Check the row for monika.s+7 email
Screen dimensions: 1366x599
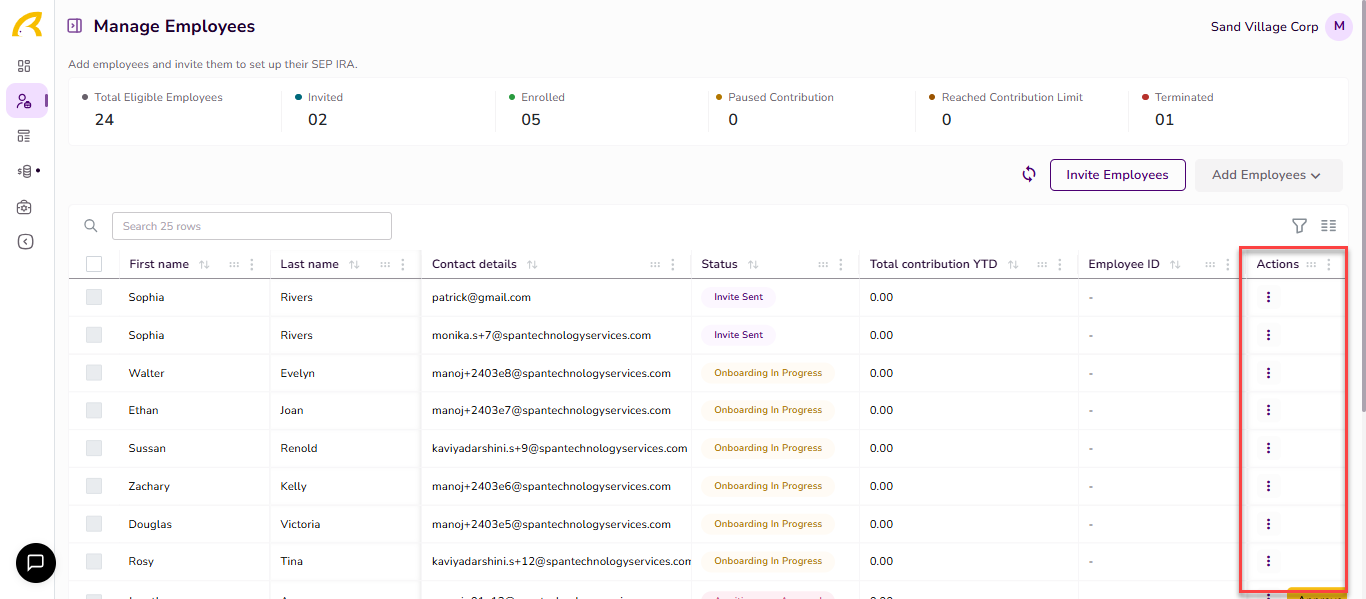[94, 335]
